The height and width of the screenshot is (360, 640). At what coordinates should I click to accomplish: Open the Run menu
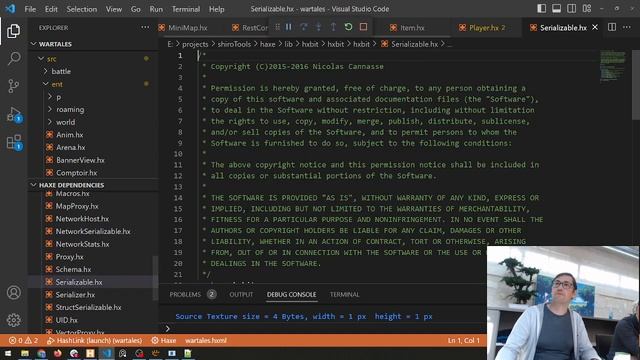pos(156,9)
